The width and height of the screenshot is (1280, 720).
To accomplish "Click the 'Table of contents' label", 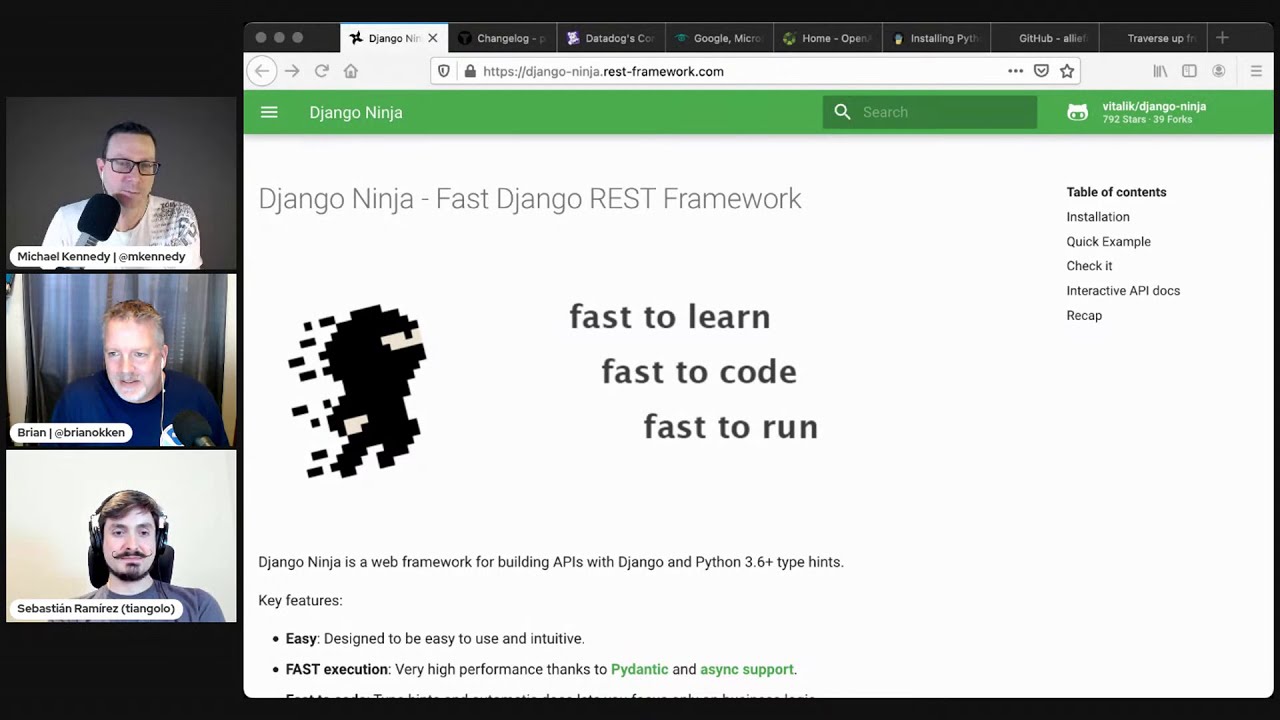I will pos(1116,192).
